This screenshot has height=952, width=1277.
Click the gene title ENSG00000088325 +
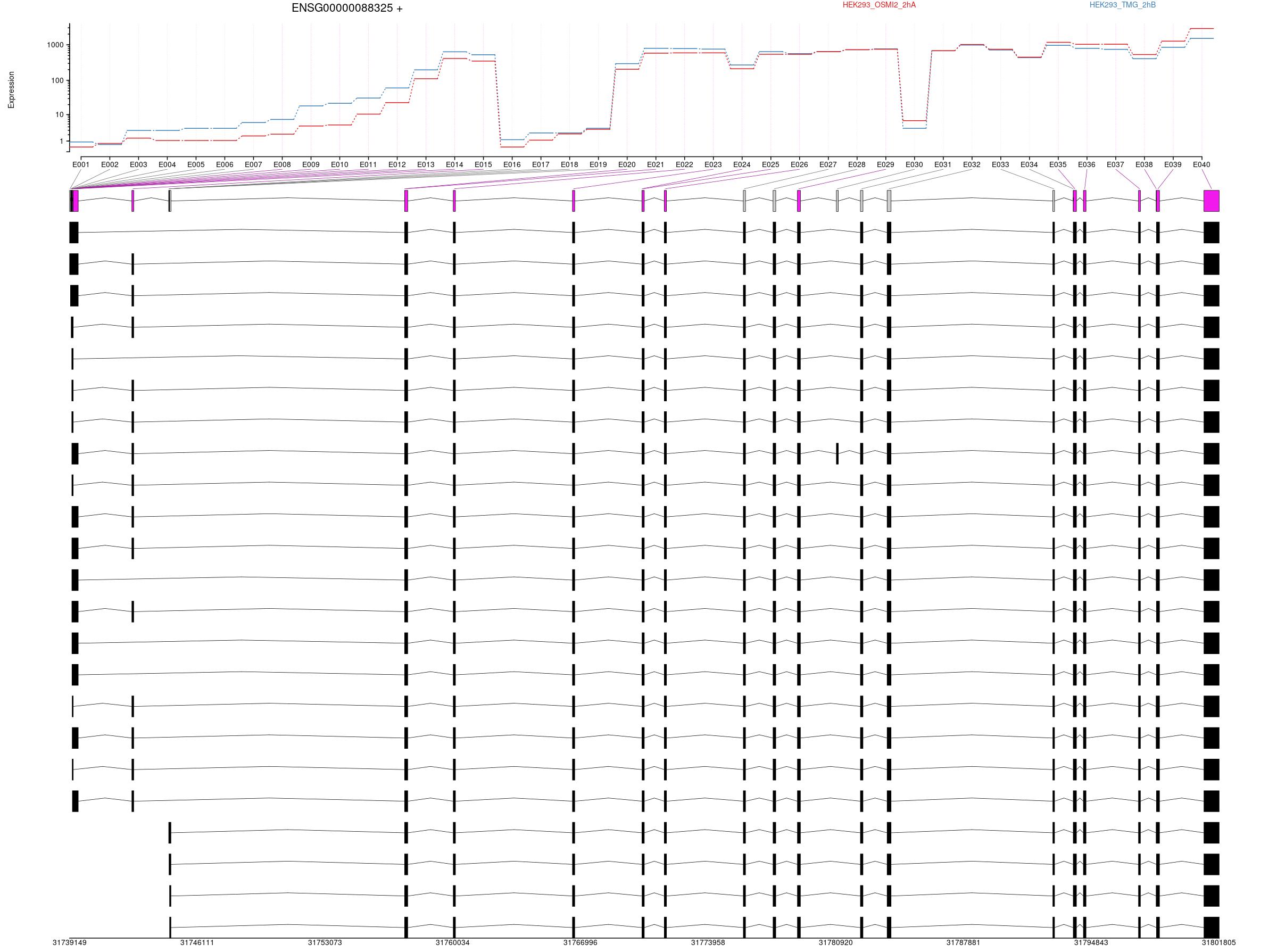pos(347,8)
